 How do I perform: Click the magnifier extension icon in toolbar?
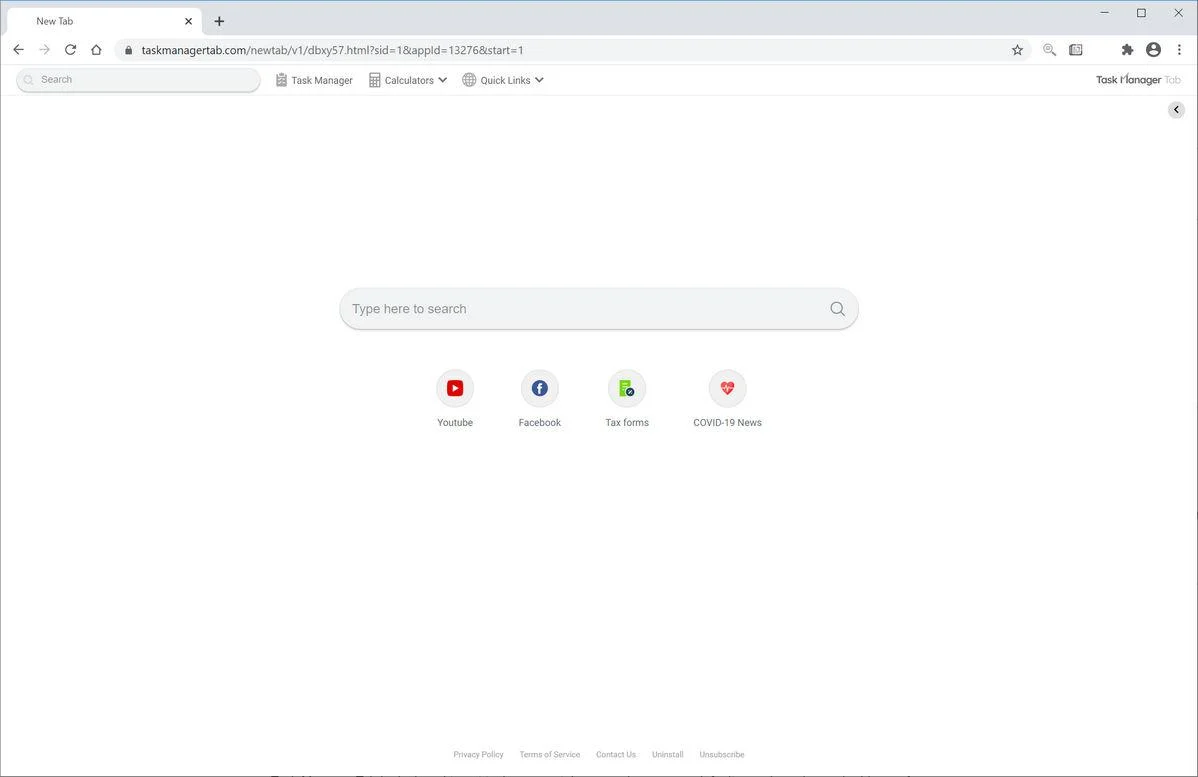click(1049, 50)
